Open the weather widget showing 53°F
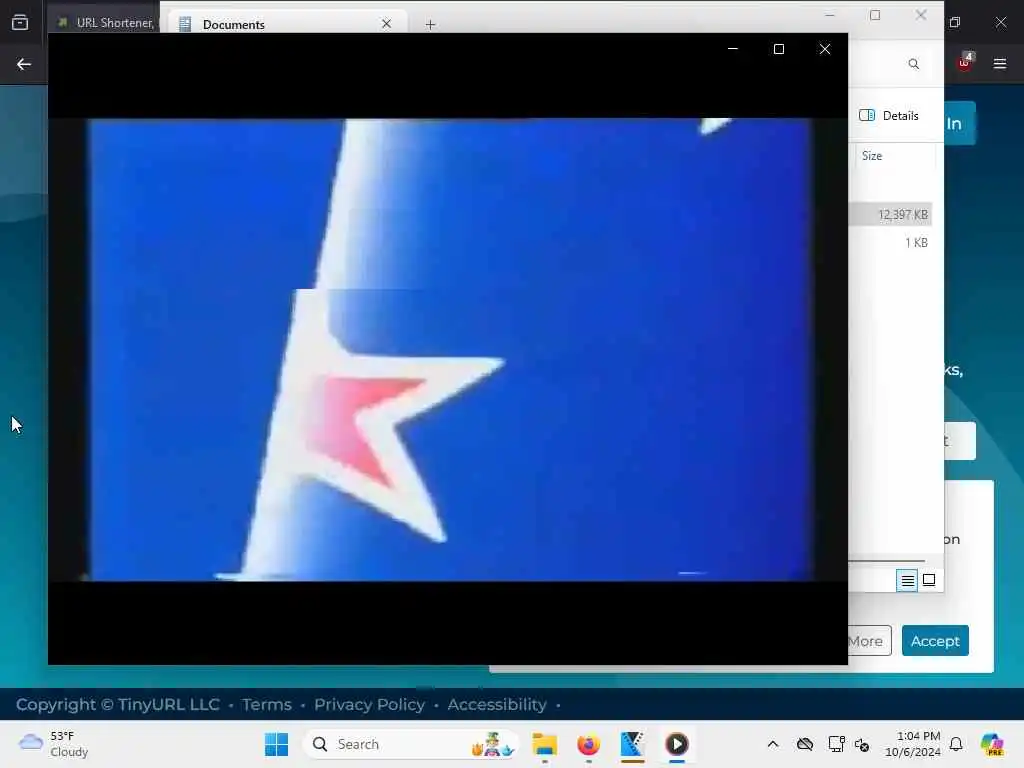Screen dimensions: 1024x768 coord(53,744)
